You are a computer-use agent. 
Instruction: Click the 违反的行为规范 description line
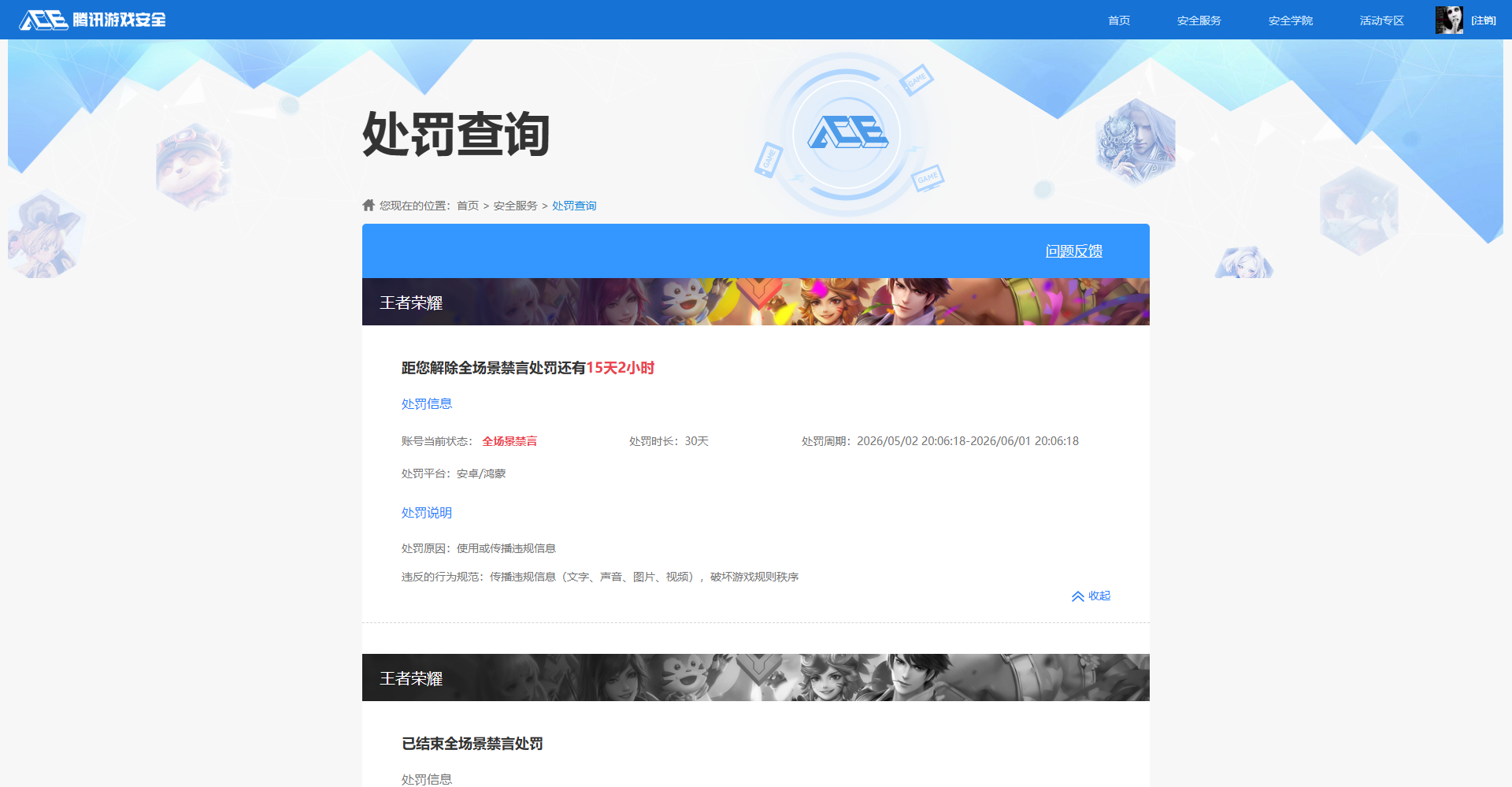point(600,577)
